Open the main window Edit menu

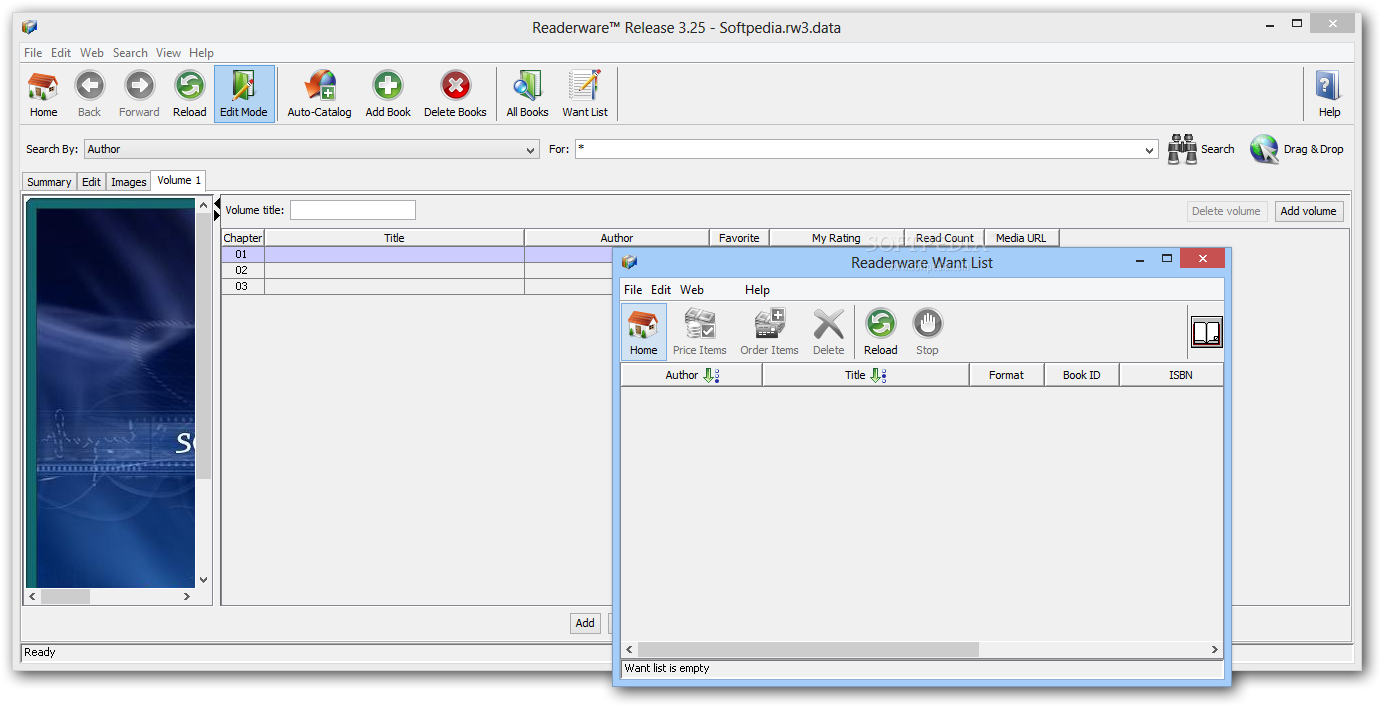(x=61, y=53)
